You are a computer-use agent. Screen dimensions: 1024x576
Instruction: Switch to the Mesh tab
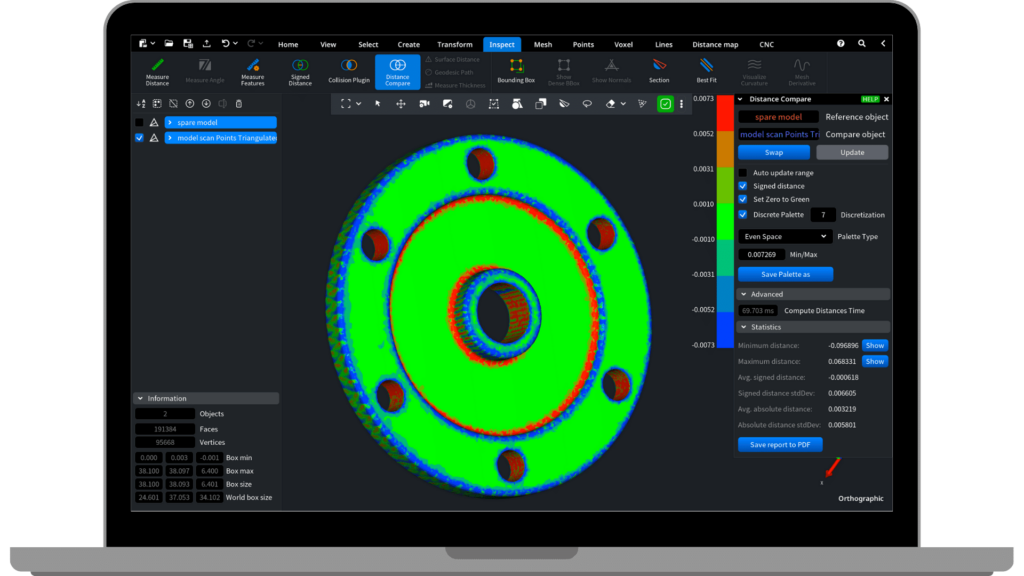(543, 44)
